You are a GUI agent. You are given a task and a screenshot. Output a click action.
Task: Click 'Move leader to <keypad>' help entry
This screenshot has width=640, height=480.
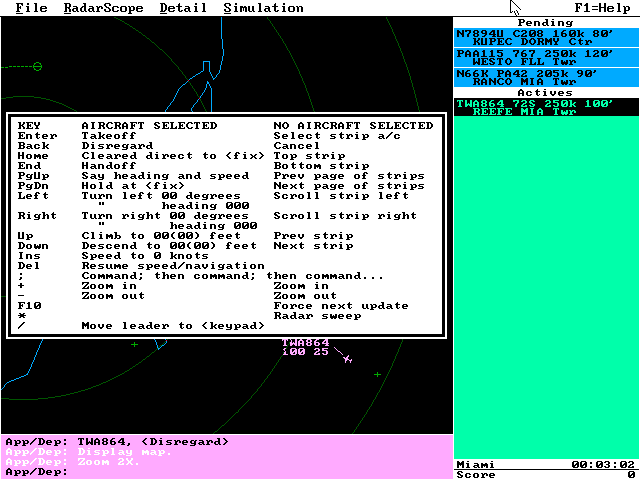coord(173,325)
